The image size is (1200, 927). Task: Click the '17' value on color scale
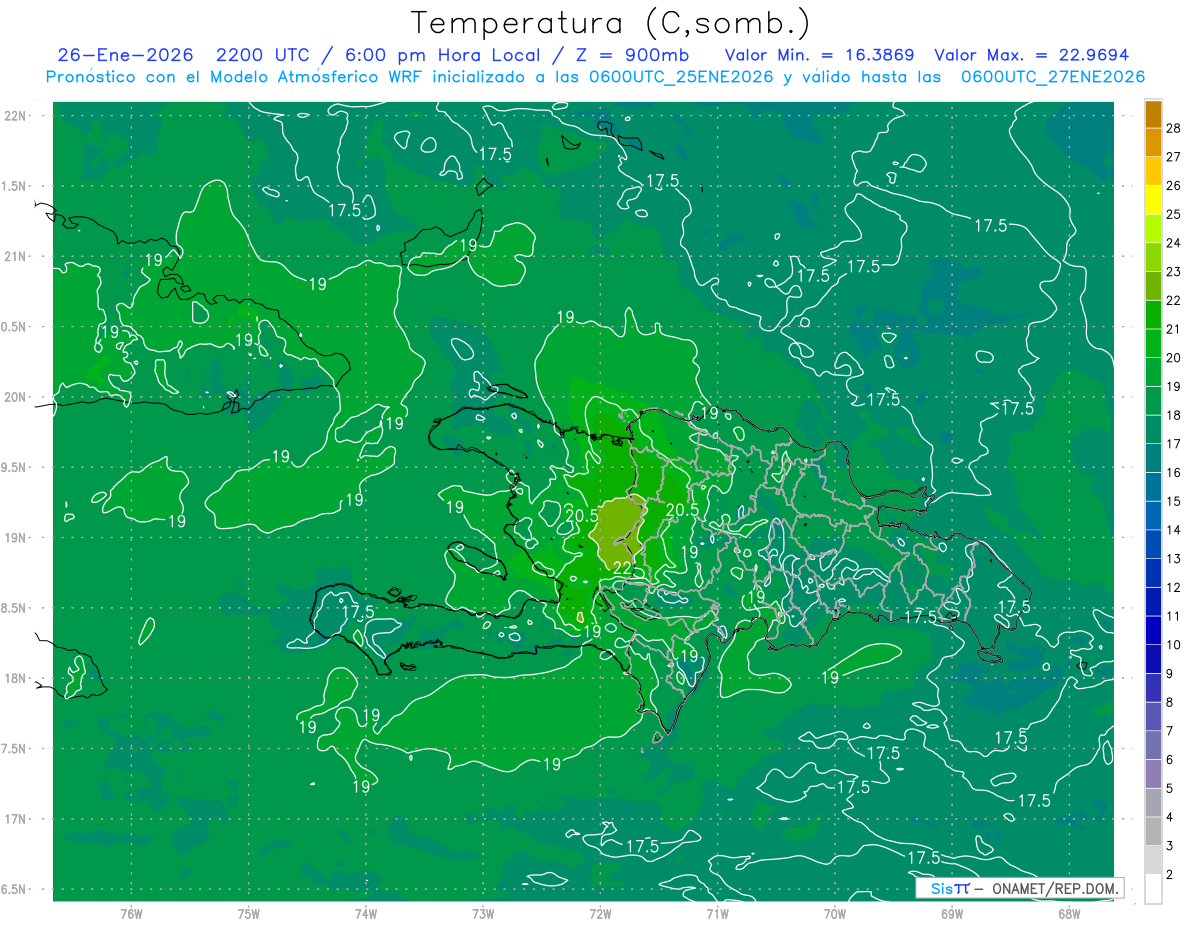(x=1174, y=444)
